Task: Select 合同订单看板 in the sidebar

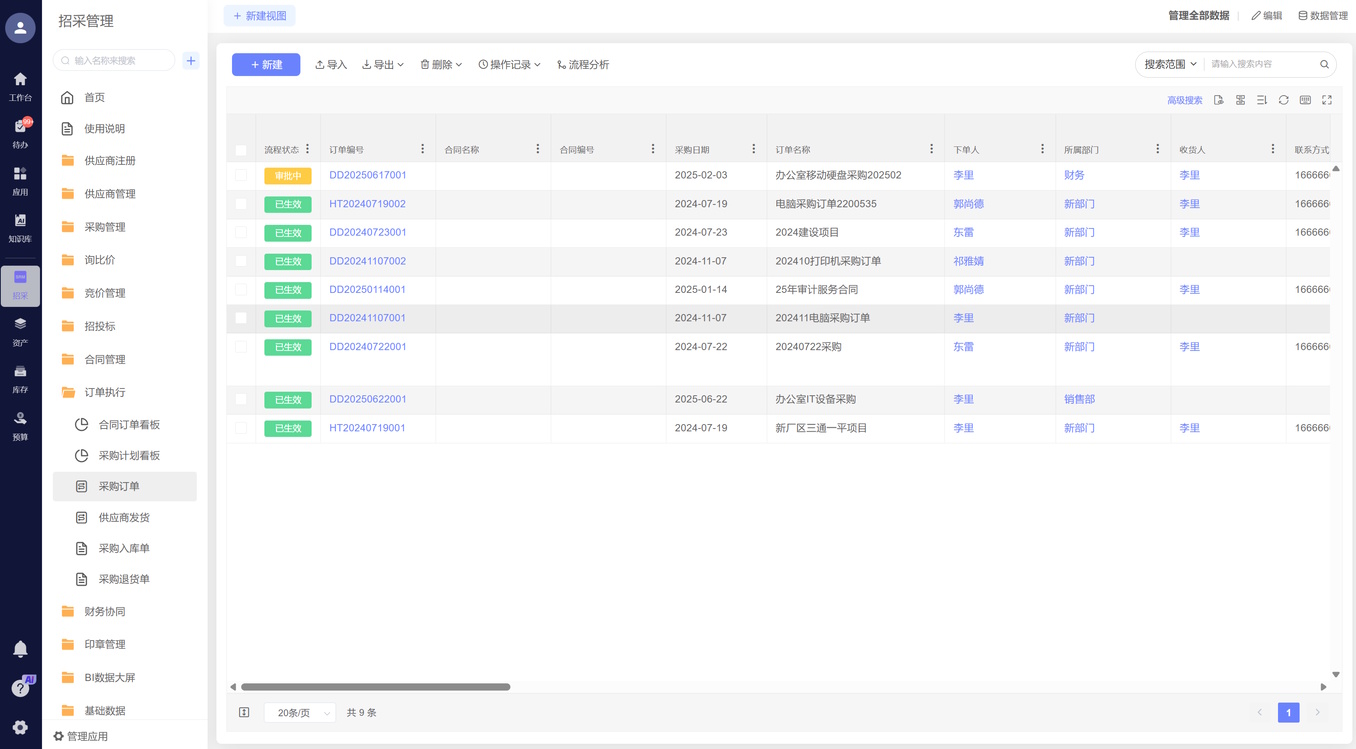Action: (x=128, y=425)
